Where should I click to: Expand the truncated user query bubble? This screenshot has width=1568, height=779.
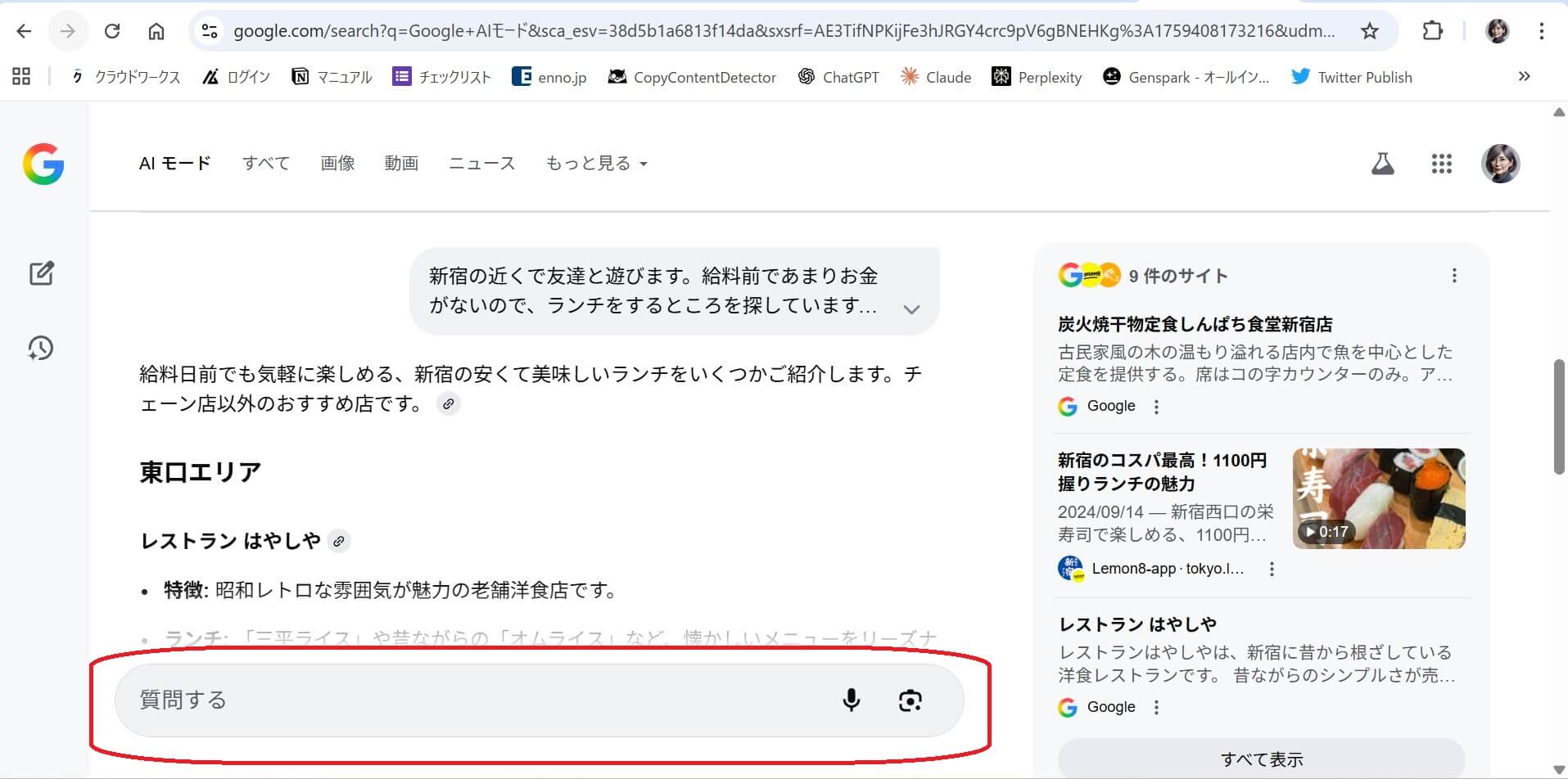point(911,309)
